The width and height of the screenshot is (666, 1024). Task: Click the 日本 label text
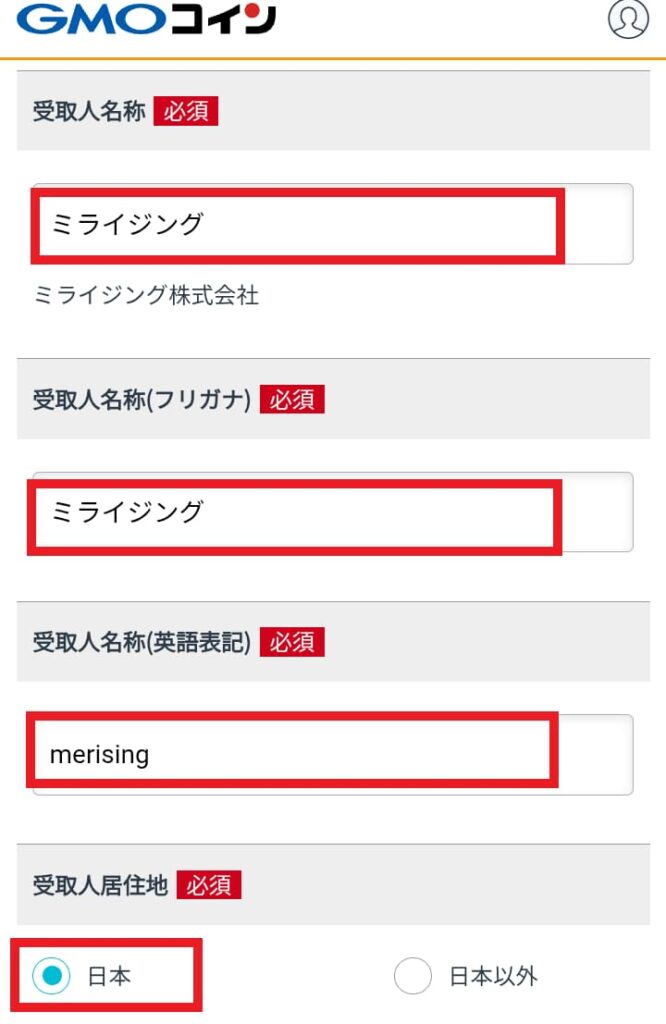(x=109, y=976)
